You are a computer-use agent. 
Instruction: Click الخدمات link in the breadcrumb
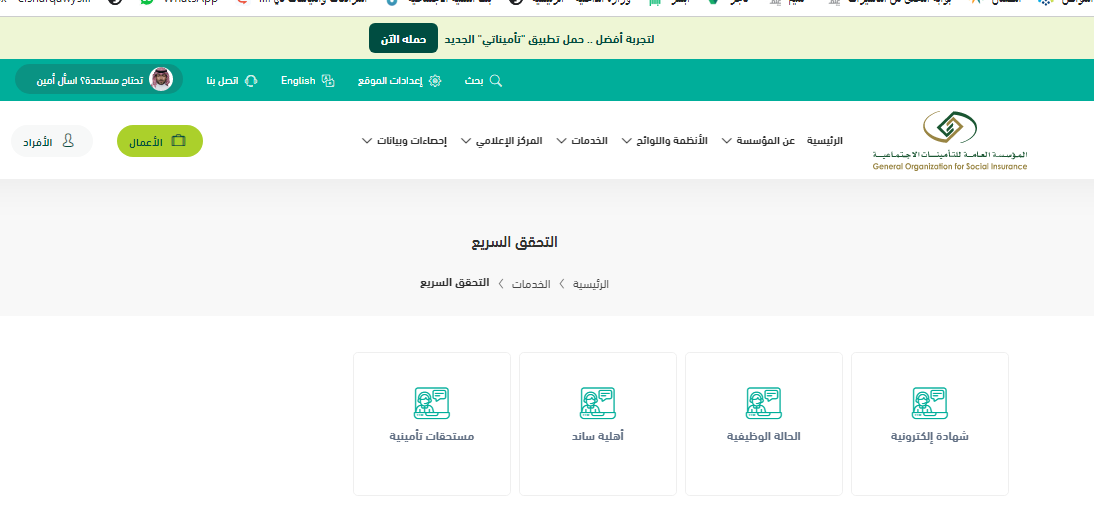[531, 284]
